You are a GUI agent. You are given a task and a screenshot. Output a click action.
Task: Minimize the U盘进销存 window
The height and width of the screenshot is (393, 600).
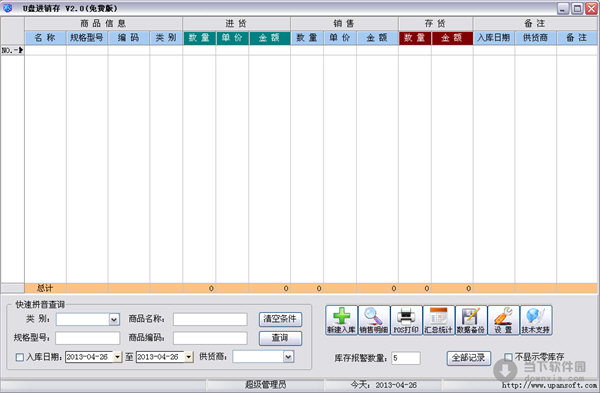[x=563, y=8]
